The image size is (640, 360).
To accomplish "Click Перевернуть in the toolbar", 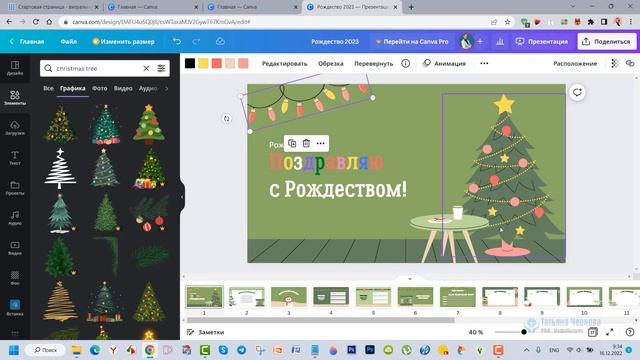I will (373, 63).
